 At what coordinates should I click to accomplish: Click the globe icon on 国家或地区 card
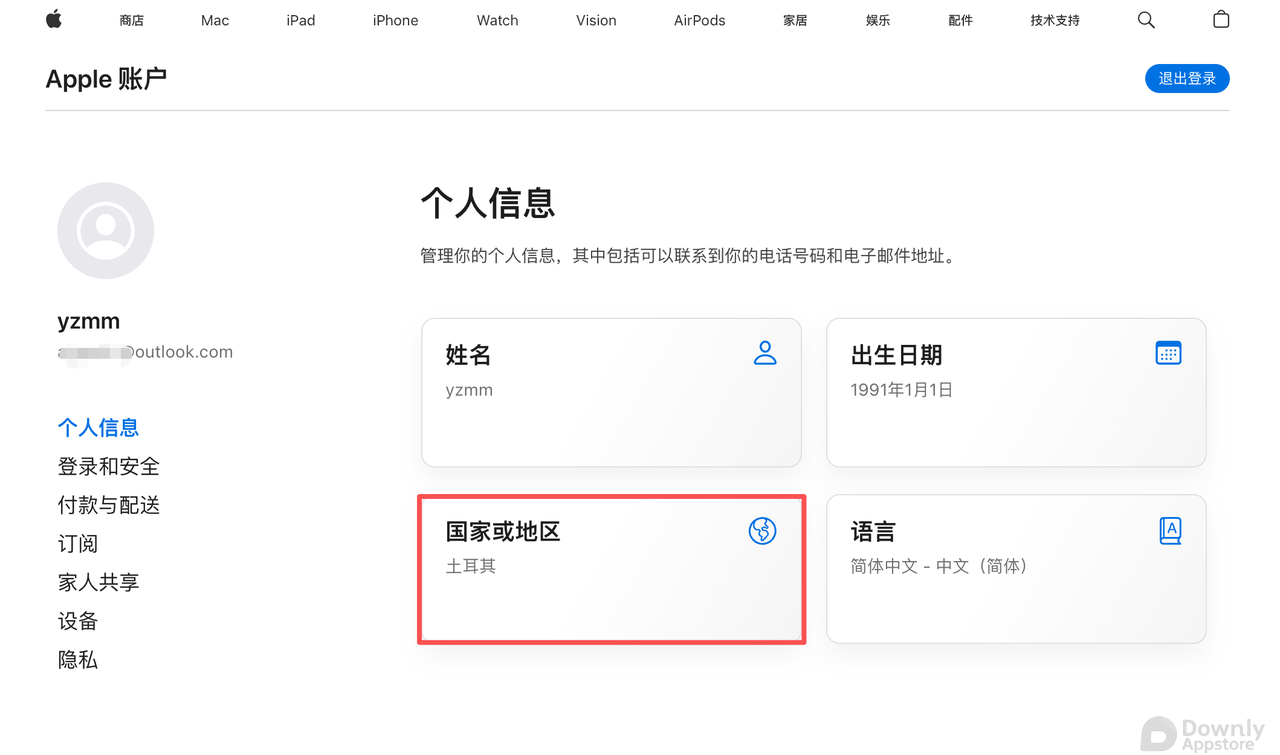pos(763,531)
